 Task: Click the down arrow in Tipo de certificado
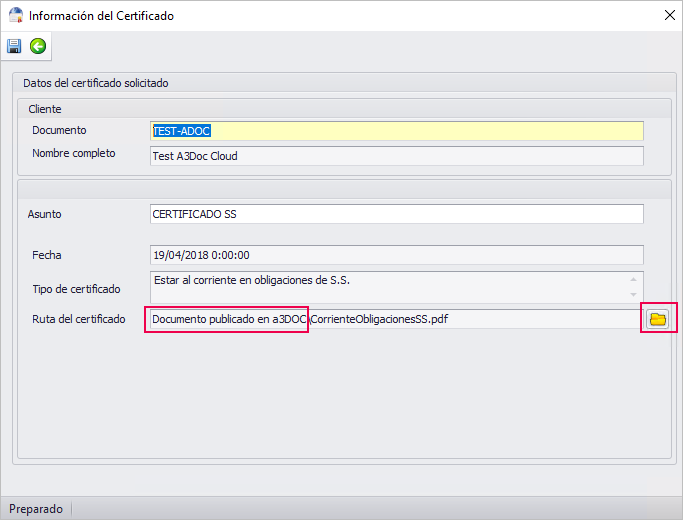pos(633,295)
